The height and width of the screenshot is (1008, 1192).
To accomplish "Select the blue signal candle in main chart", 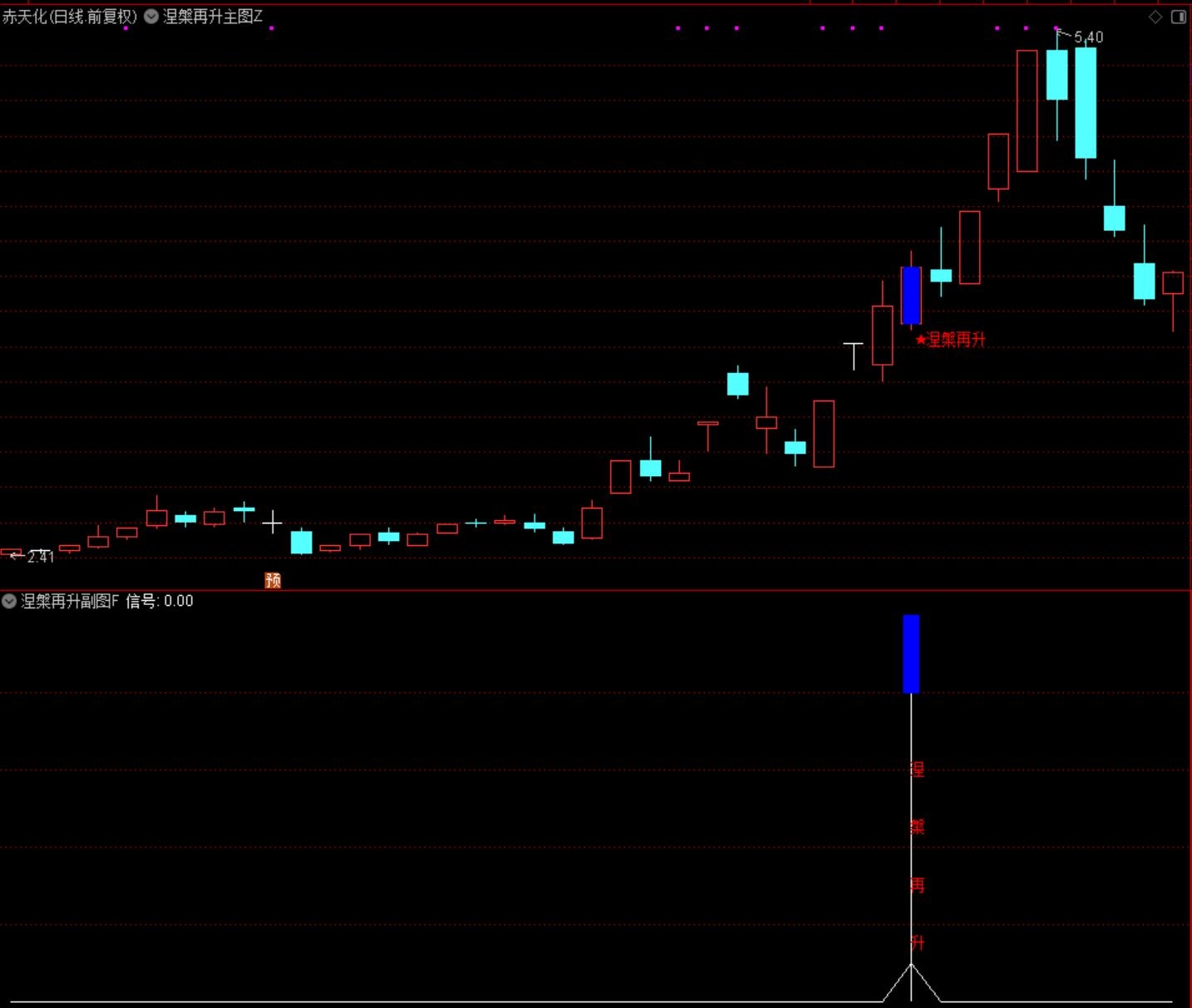I will [911, 295].
